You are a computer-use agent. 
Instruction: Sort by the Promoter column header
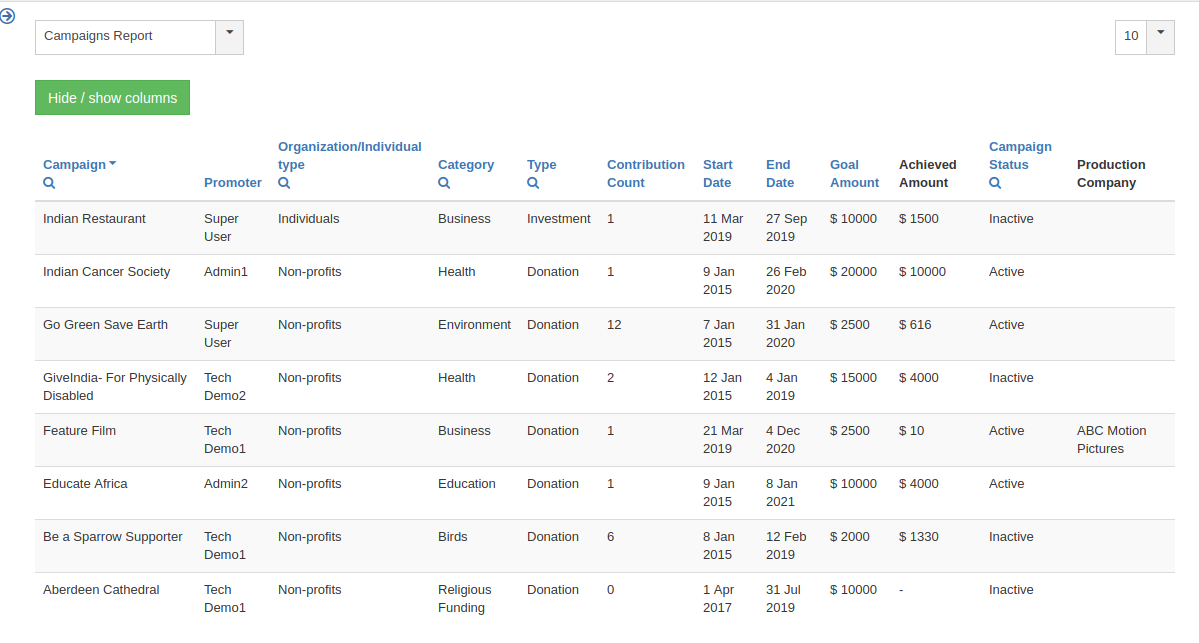coord(232,182)
